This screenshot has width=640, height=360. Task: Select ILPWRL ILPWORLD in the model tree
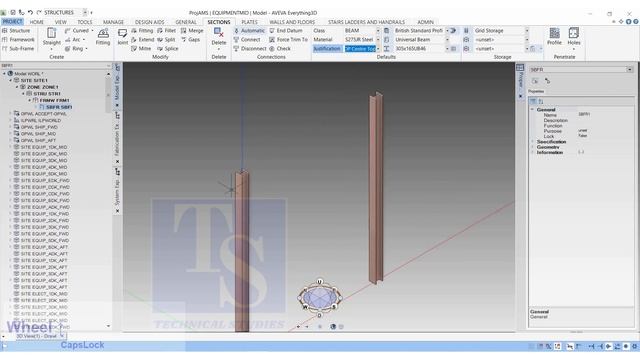click(40, 120)
